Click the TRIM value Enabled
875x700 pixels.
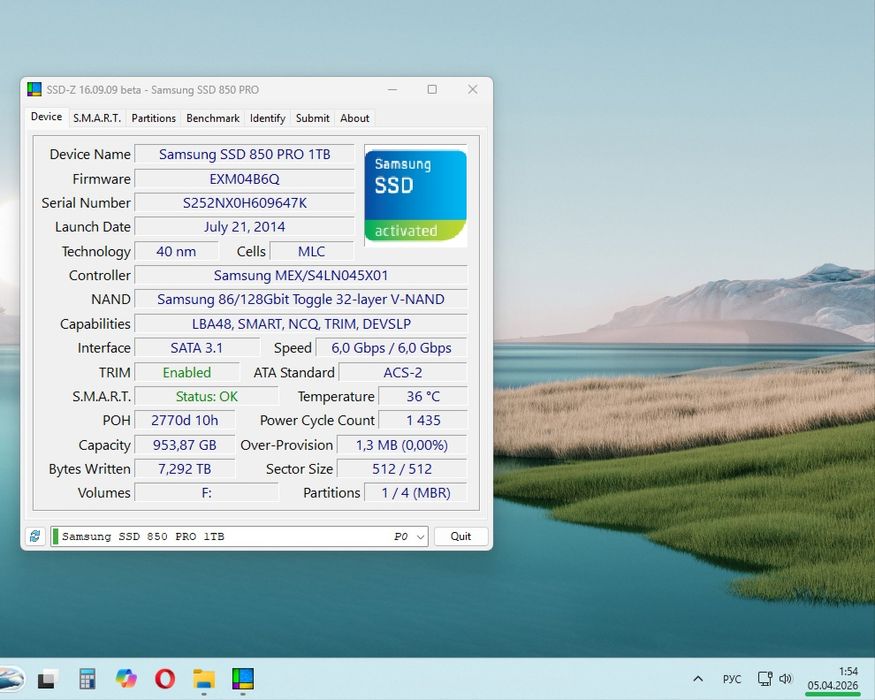(187, 372)
